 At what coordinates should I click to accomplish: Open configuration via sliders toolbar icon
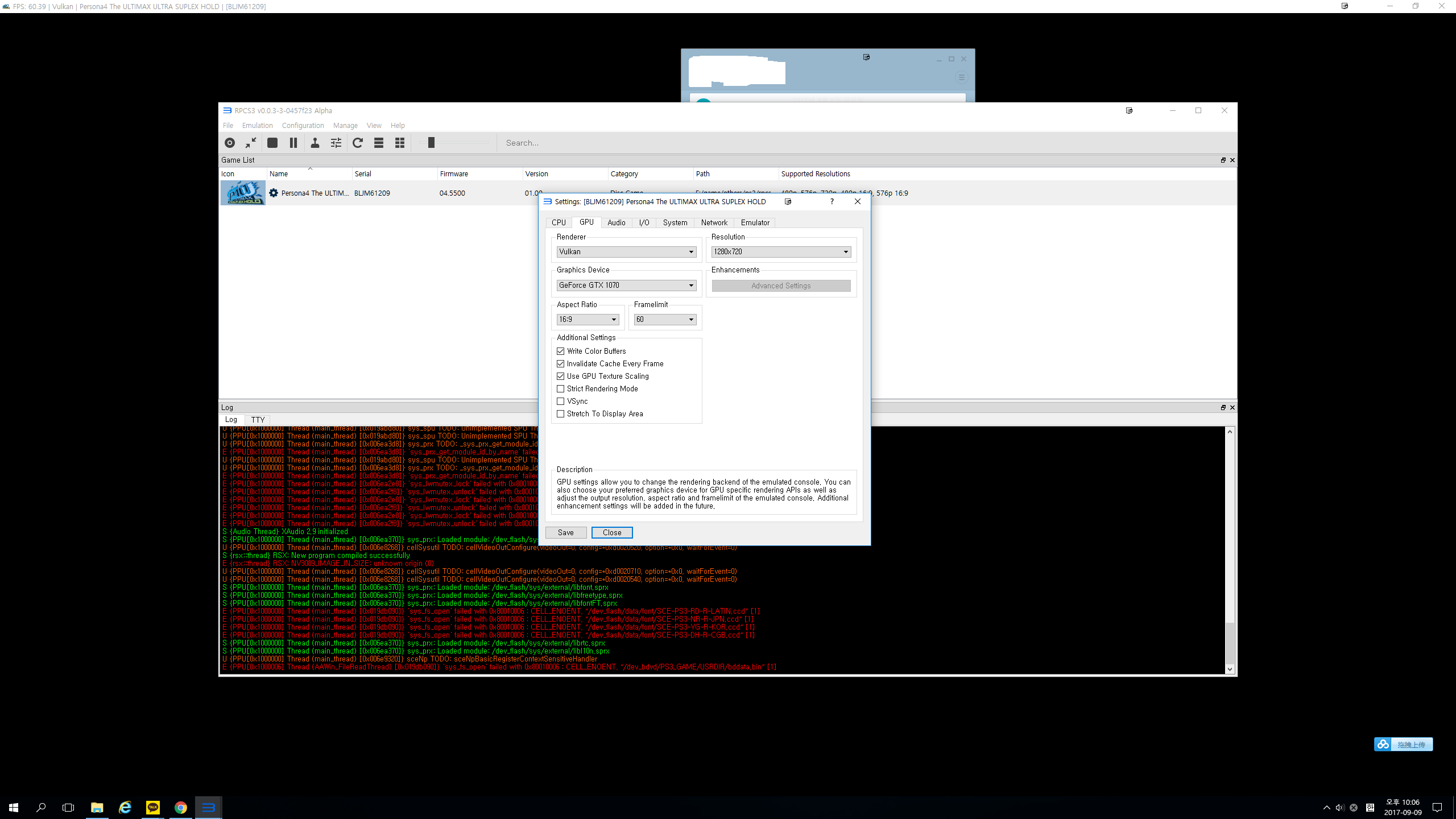point(336,143)
